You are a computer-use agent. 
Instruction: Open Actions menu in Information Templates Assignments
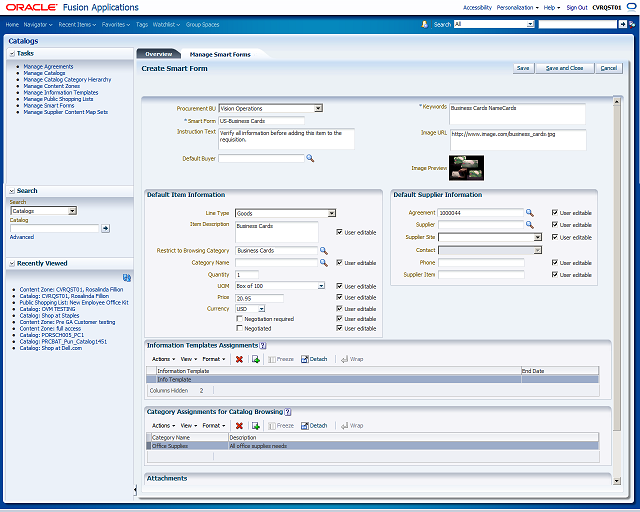point(163,359)
